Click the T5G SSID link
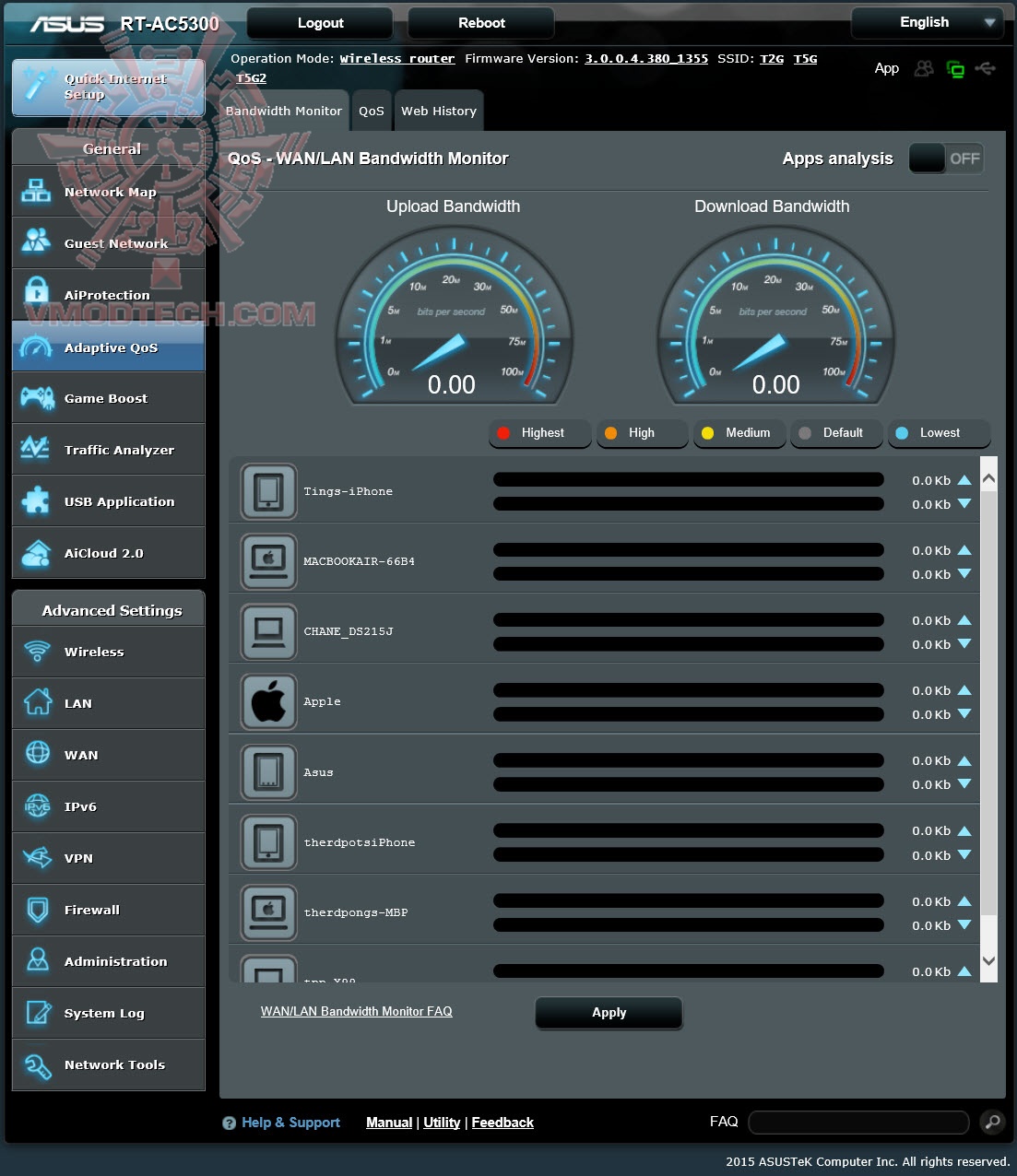Screen dimensions: 1017x1176 pyautogui.click(x=805, y=58)
